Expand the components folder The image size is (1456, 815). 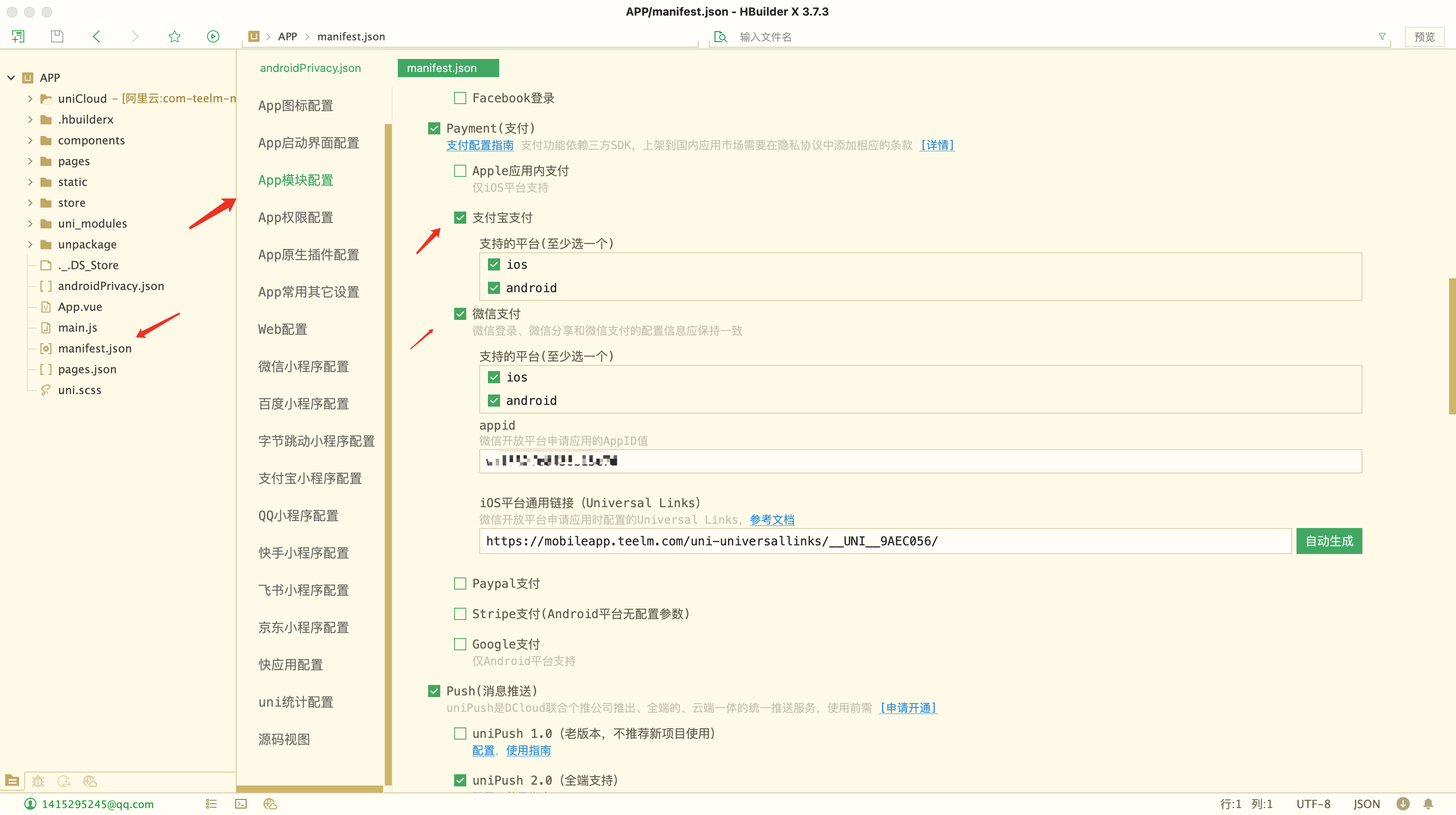tap(30, 140)
